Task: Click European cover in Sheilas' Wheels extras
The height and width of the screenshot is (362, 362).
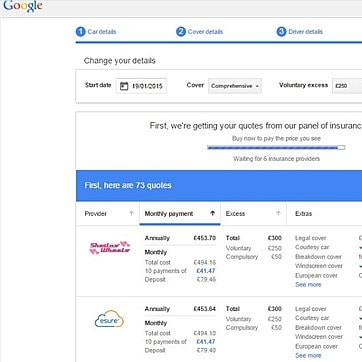Action: point(316,276)
